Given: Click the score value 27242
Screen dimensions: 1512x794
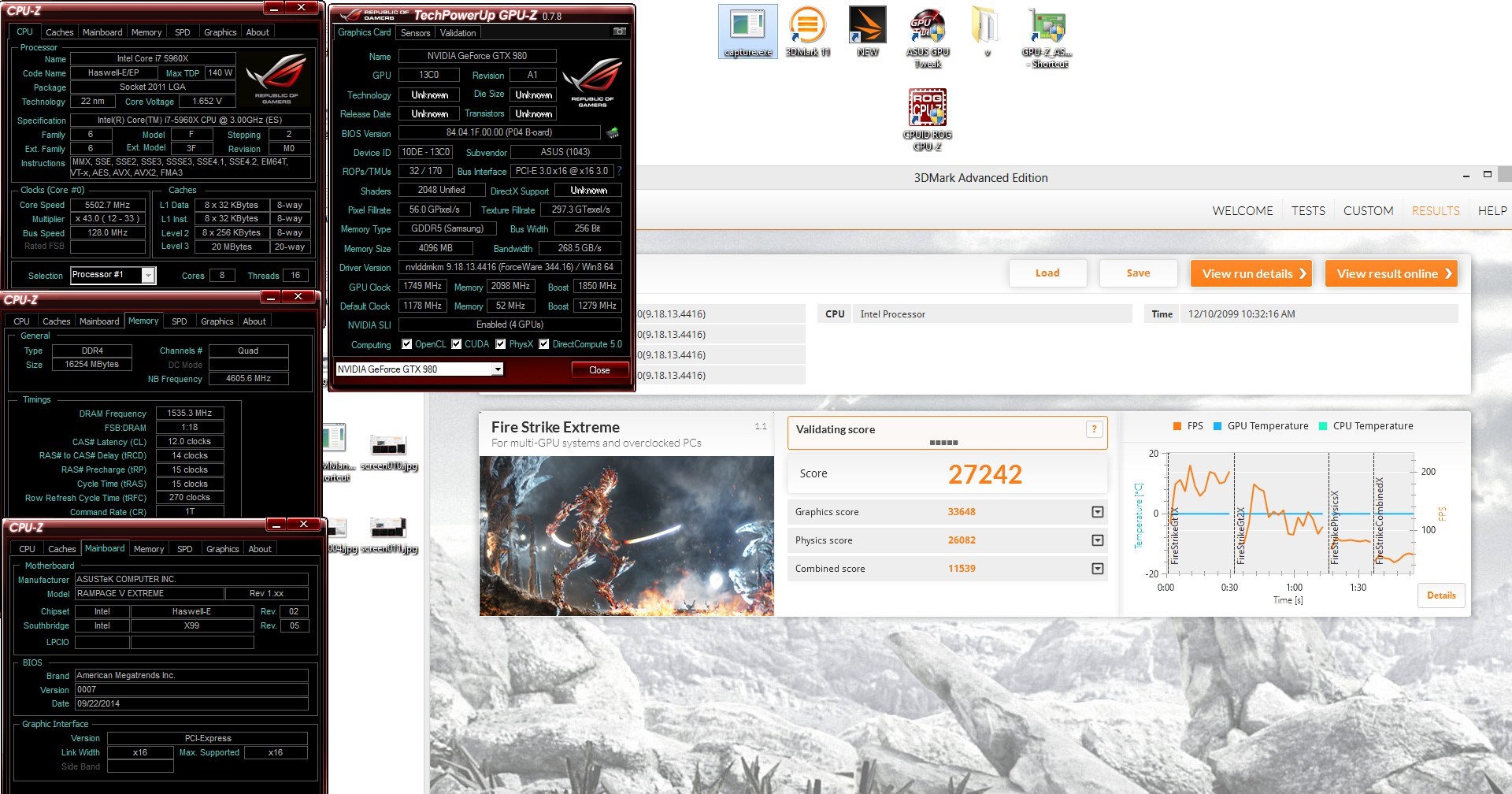Looking at the screenshot, I should coord(984,474).
